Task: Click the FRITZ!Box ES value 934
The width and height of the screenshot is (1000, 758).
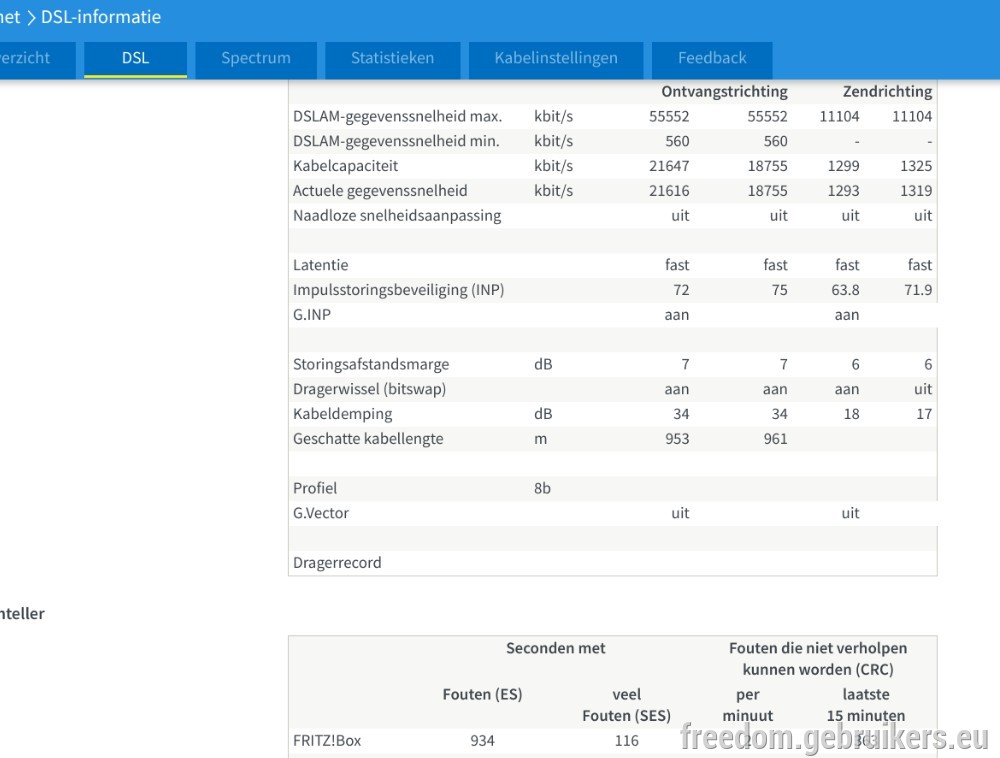Action: (x=482, y=741)
